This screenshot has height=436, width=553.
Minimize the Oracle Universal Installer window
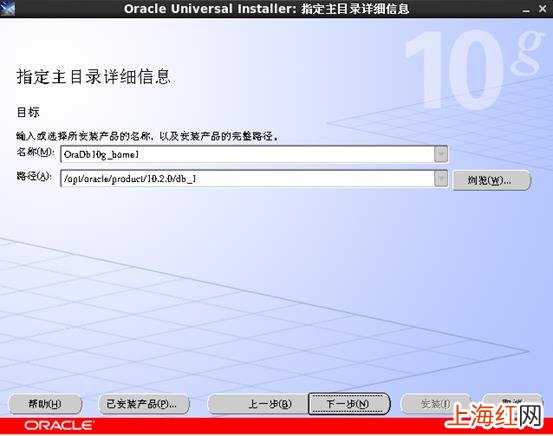(526, 10)
